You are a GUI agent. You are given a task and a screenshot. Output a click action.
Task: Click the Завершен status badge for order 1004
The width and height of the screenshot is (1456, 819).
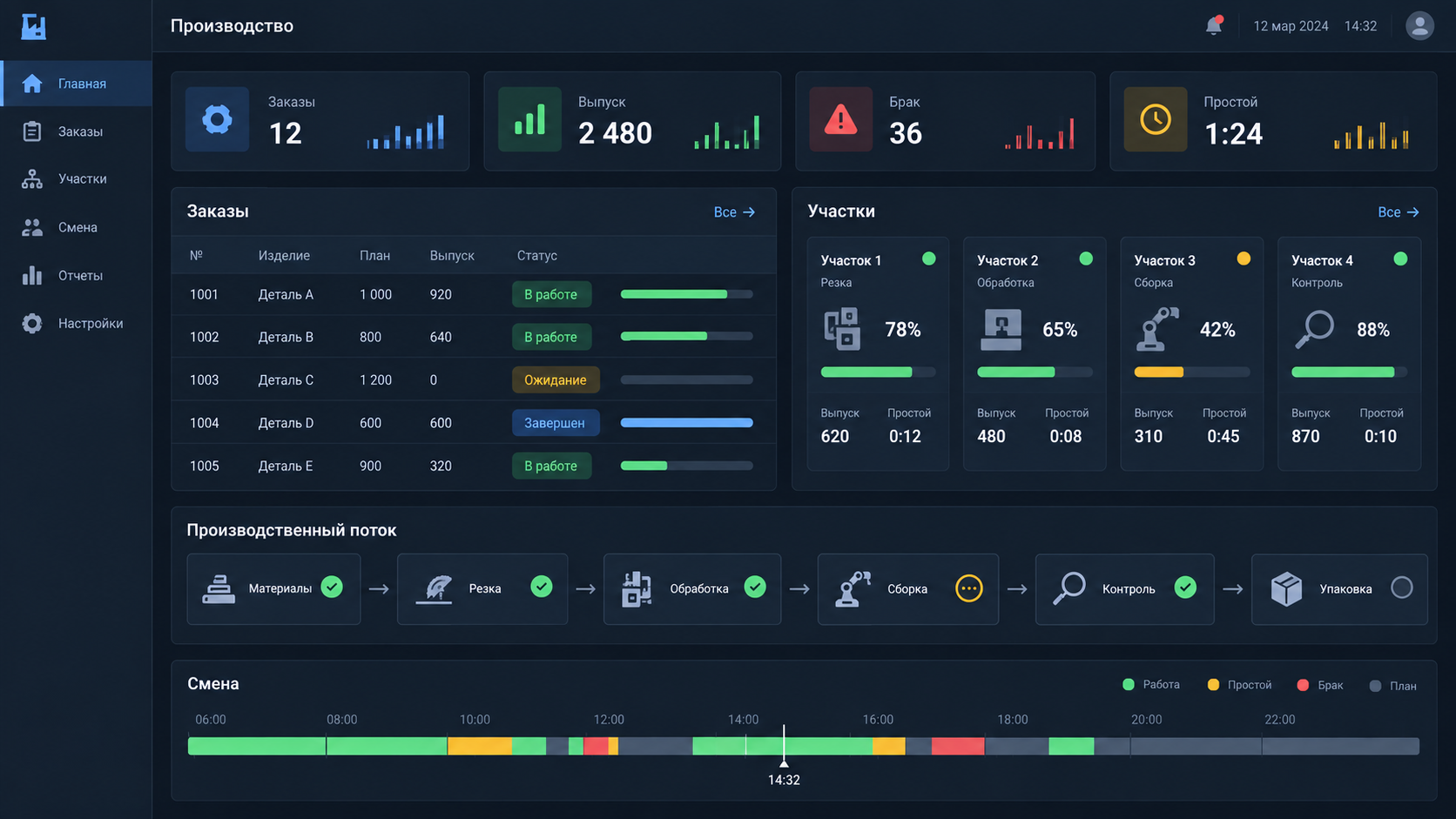556,423
